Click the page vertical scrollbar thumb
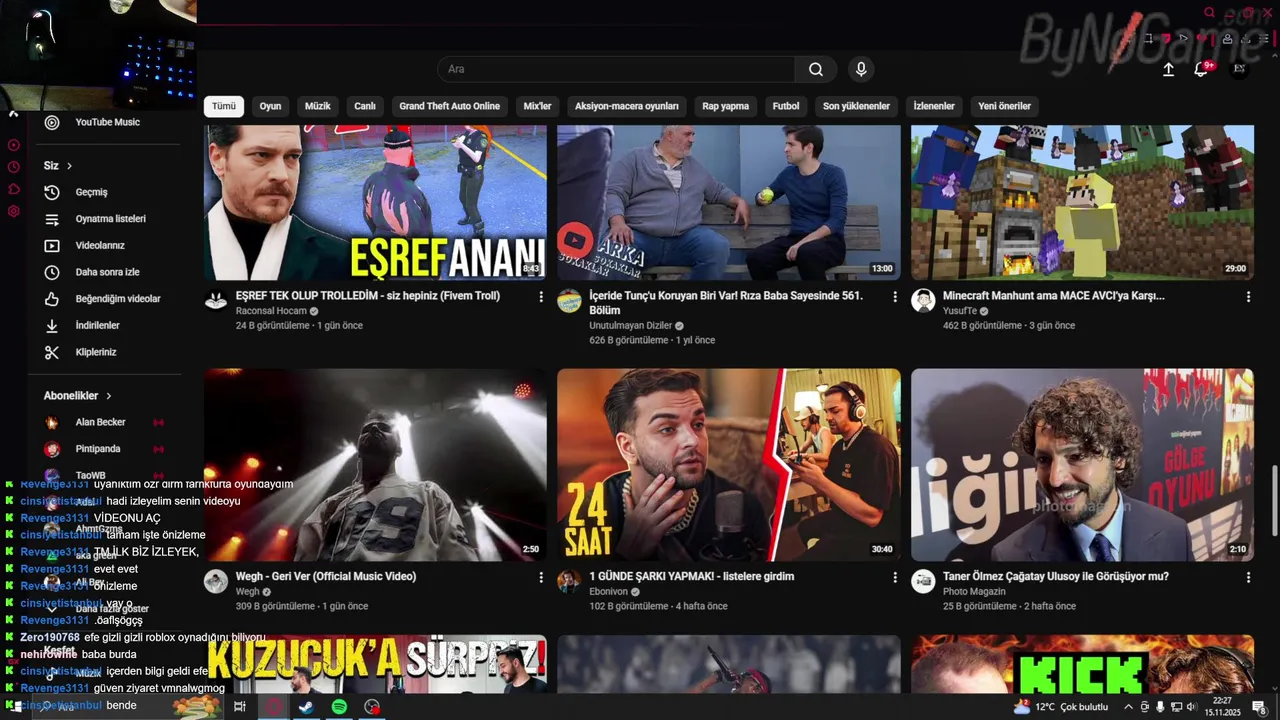Screen dimensions: 1280x720 coord(1274,501)
